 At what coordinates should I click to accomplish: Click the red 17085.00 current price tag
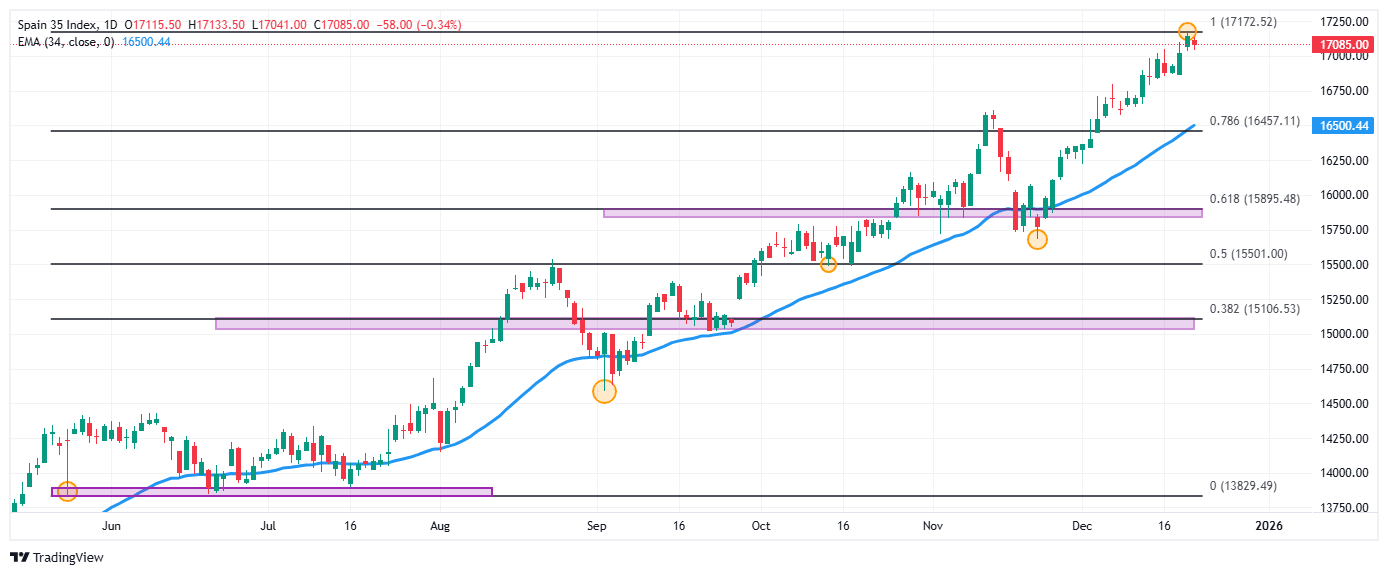1343,45
